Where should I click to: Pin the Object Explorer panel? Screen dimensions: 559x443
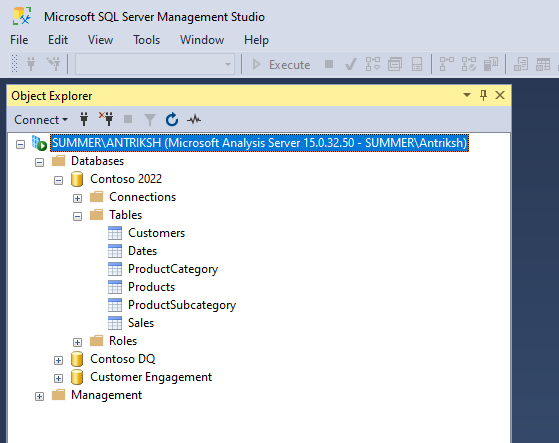(x=483, y=95)
